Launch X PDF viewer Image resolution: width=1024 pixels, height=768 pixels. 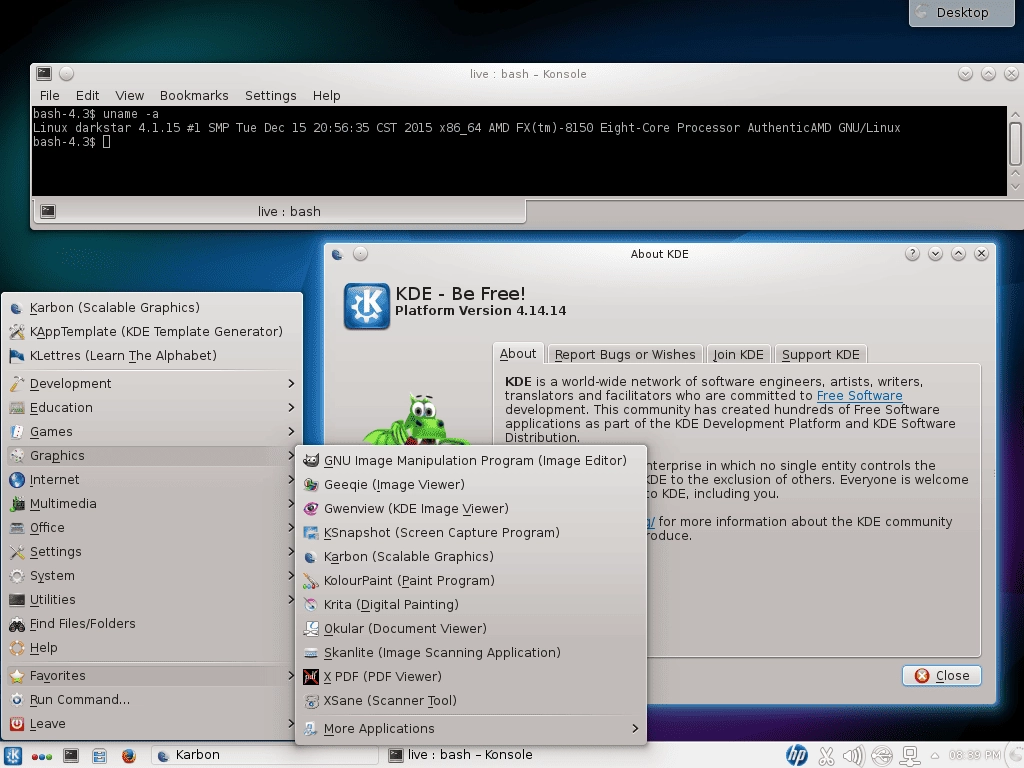[x=470, y=677]
